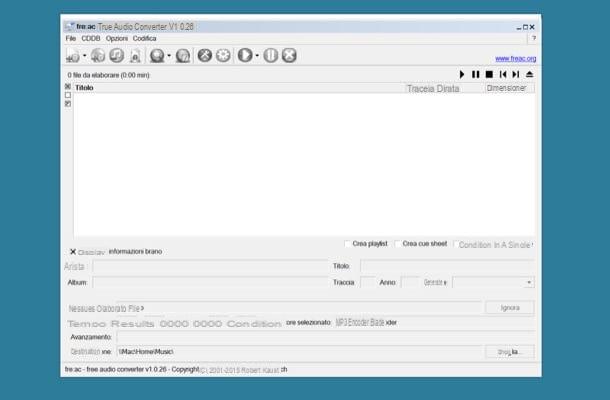Open the Codifica menu
This screenshot has width=610, height=400.
click(x=144, y=38)
